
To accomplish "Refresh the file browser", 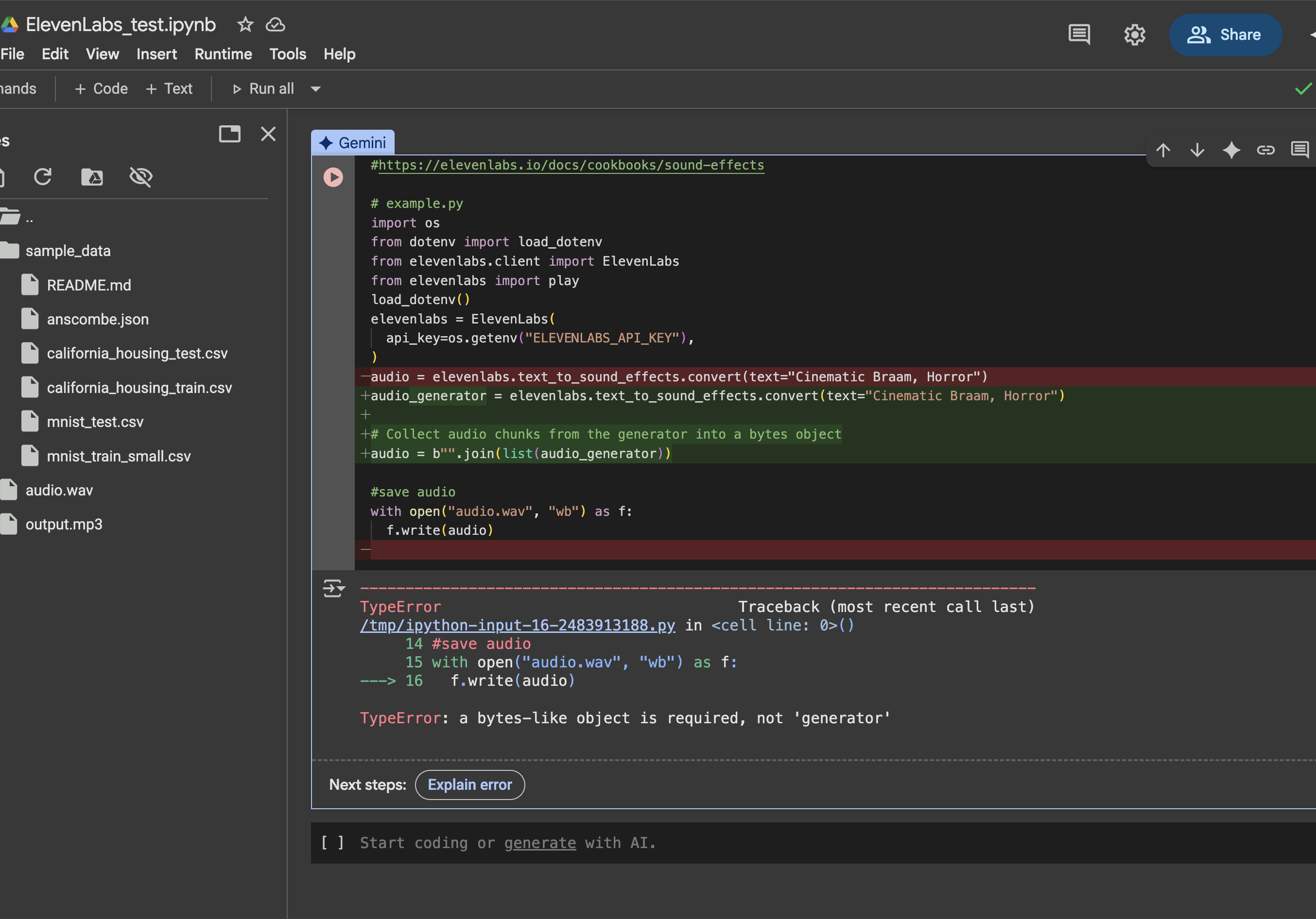I will [x=43, y=176].
